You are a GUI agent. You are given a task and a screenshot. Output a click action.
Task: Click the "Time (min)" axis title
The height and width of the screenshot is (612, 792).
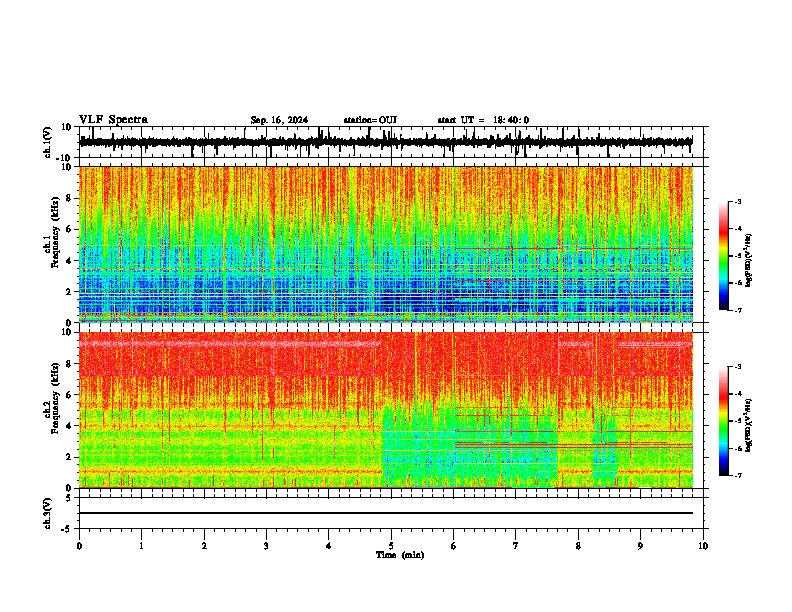coord(400,555)
